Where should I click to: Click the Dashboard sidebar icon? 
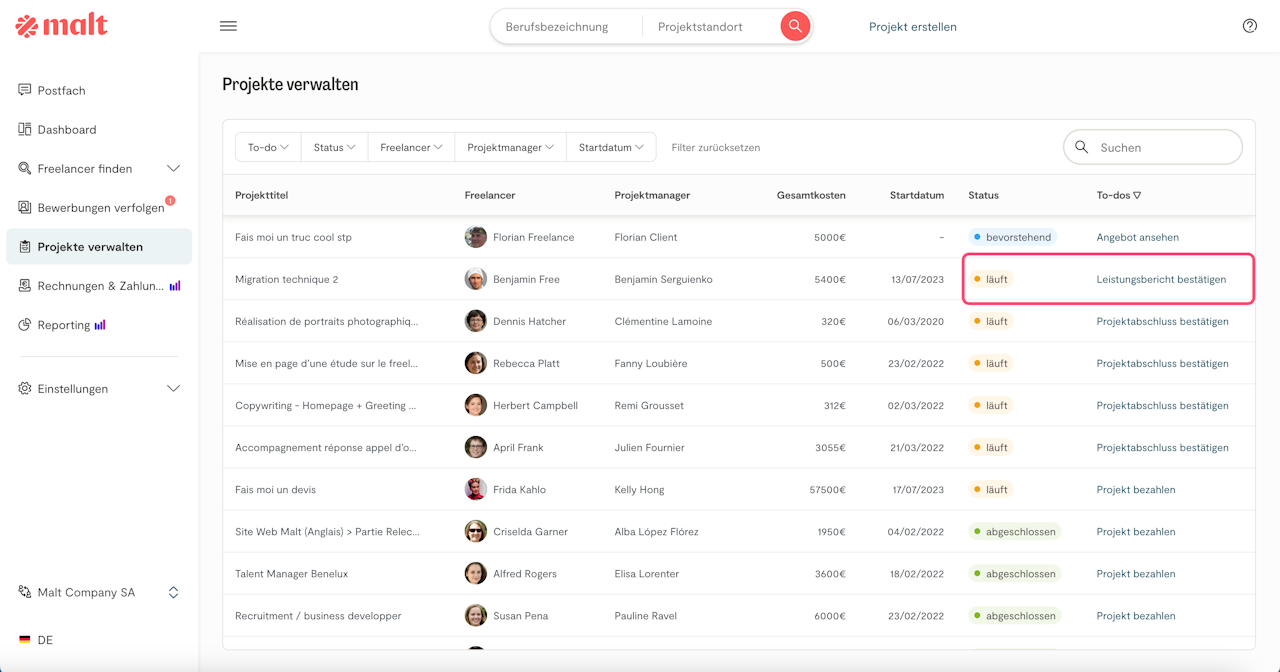coord(25,129)
